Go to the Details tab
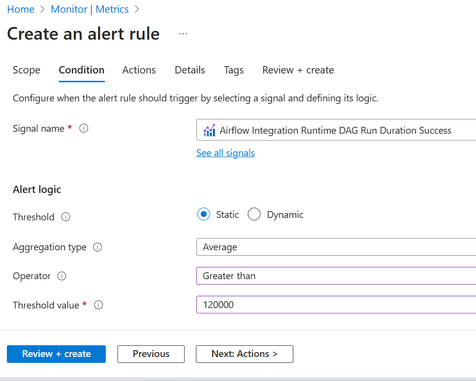476x381 pixels. click(x=190, y=70)
